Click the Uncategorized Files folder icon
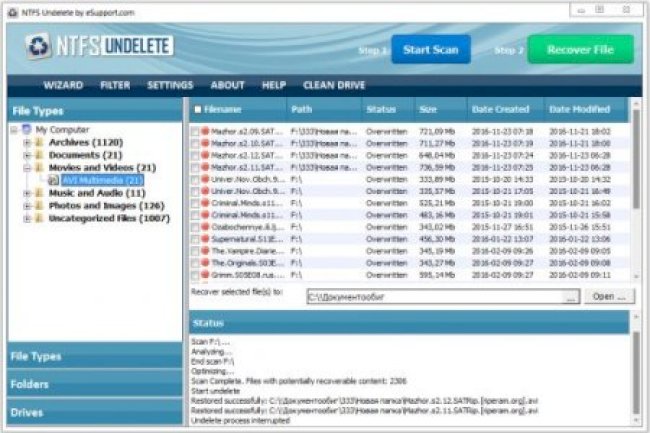Viewport: 650px width, 433px height. coord(39,218)
